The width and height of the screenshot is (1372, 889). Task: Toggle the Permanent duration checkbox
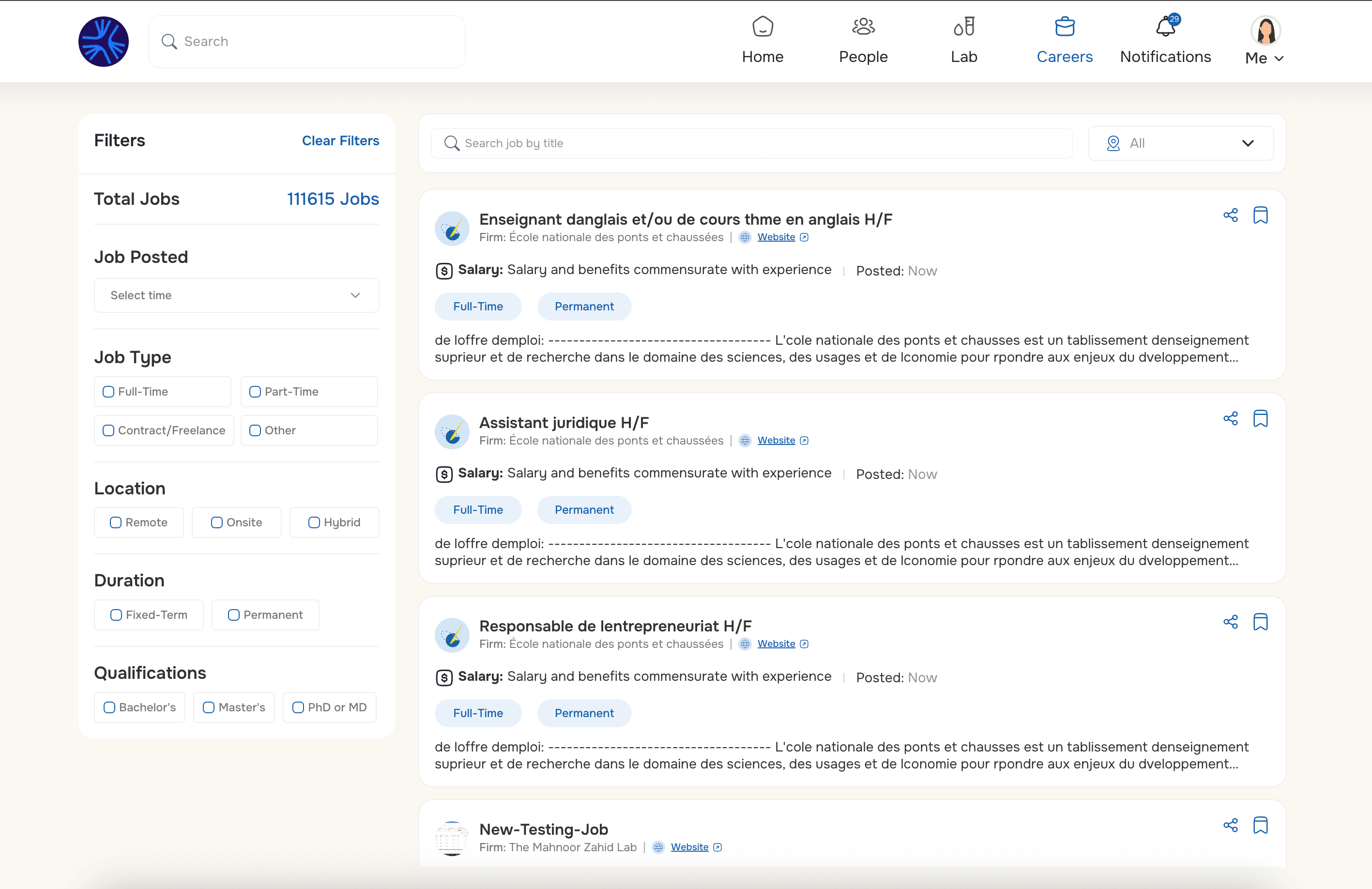click(x=233, y=614)
